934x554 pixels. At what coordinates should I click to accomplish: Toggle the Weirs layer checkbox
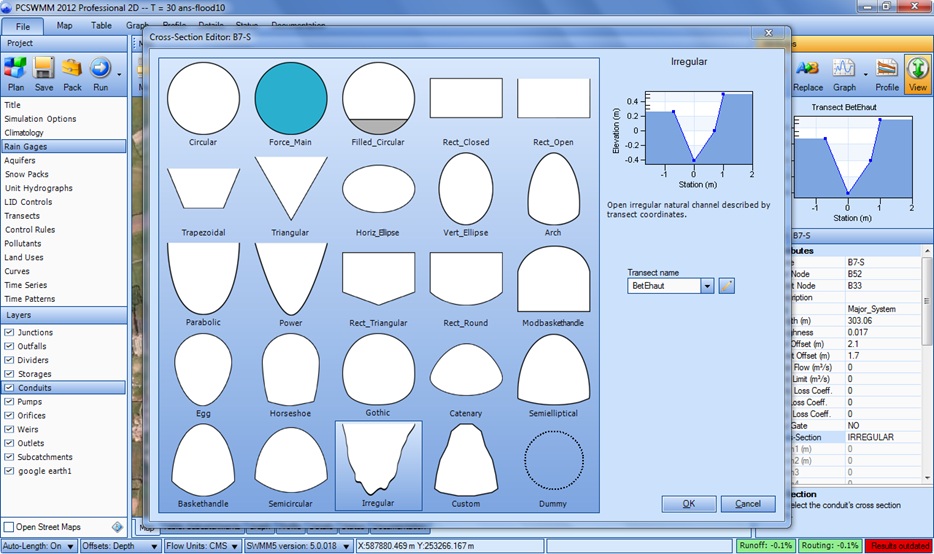(x=9, y=429)
